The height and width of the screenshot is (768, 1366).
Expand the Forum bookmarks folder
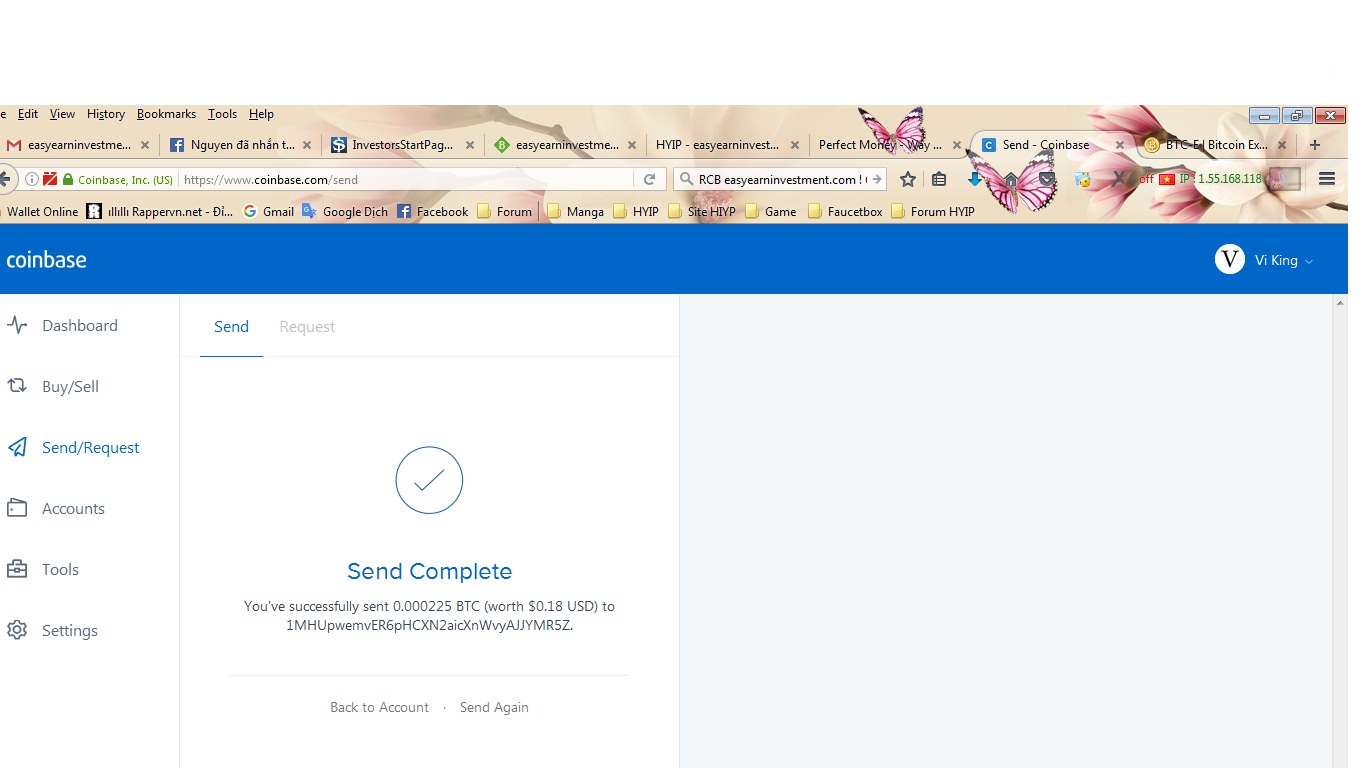505,211
